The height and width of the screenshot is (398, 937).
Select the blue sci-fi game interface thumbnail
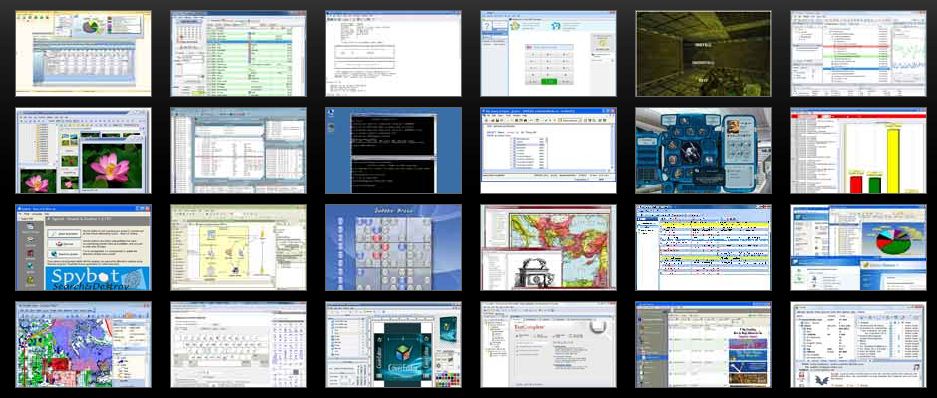pos(703,151)
